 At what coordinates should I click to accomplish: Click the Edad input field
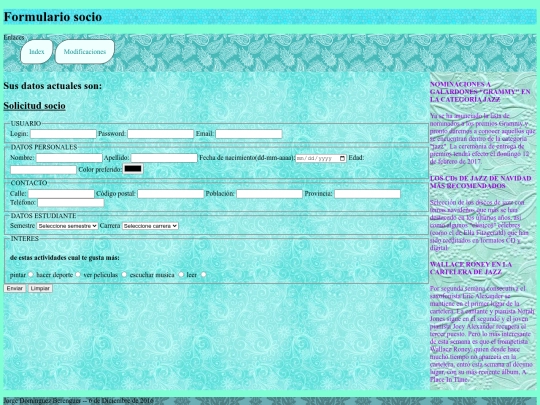click(x=43, y=170)
